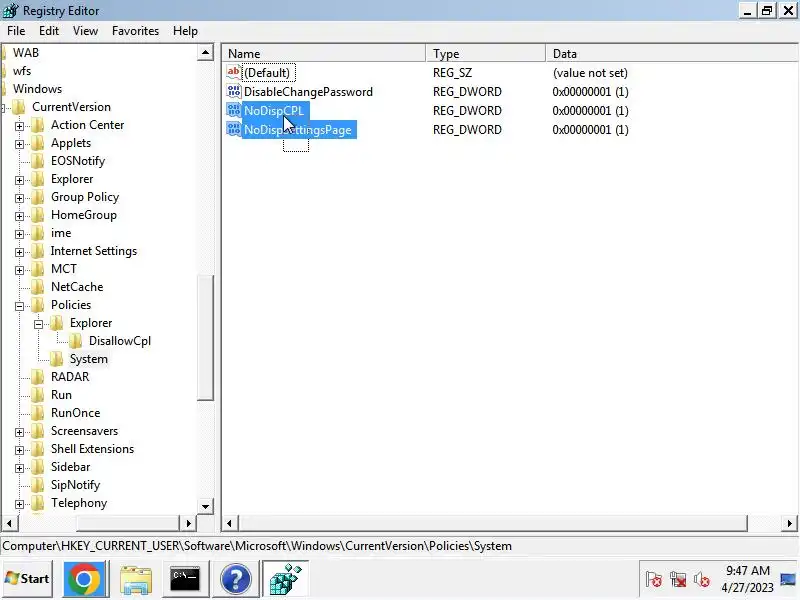This screenshot has width=800, height=600.
Task: Sort values by Name column header
Action: click(323, 54)
